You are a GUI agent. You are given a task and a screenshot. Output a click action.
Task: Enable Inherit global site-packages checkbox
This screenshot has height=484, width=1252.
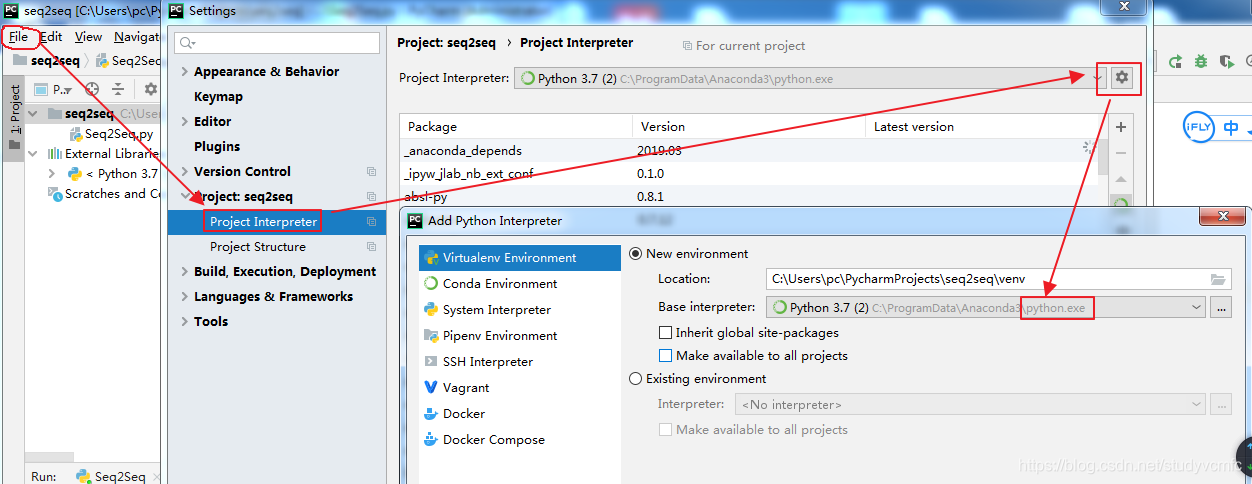[x=666, y=333]
